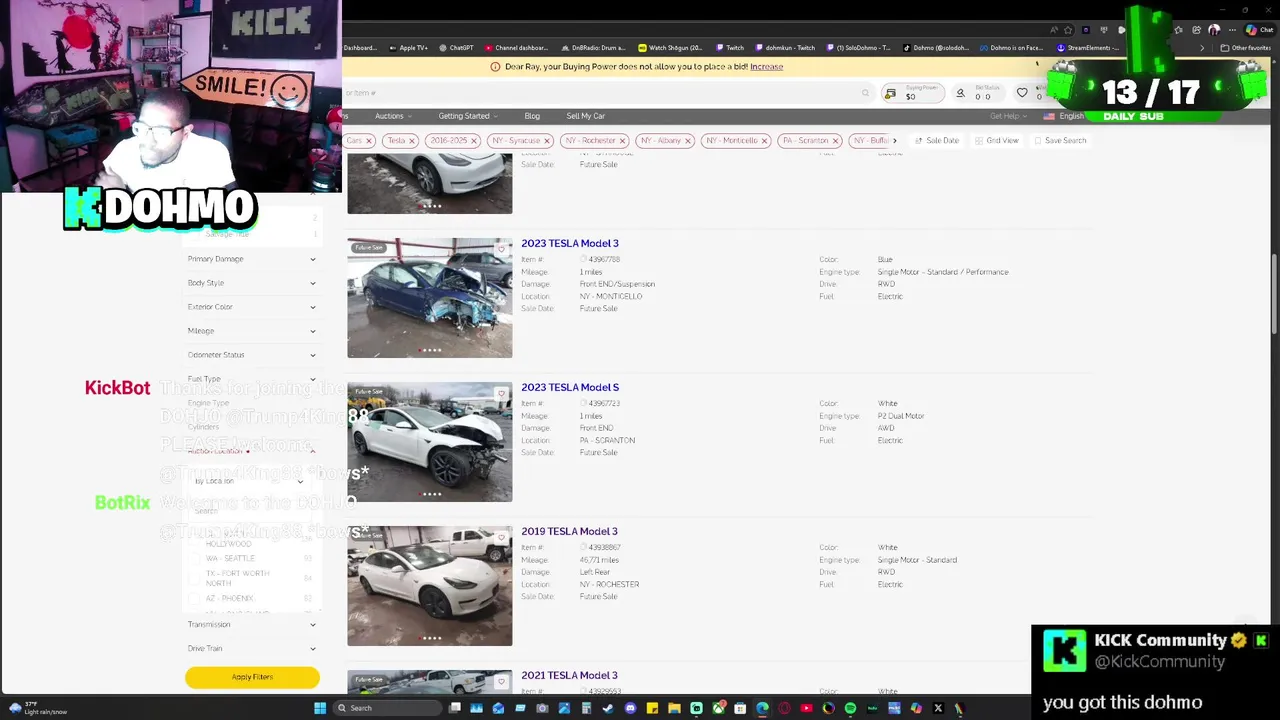Remove the NY - Albany filter chip
Viewport: 1280px width, 720px height.
[688, 141]
